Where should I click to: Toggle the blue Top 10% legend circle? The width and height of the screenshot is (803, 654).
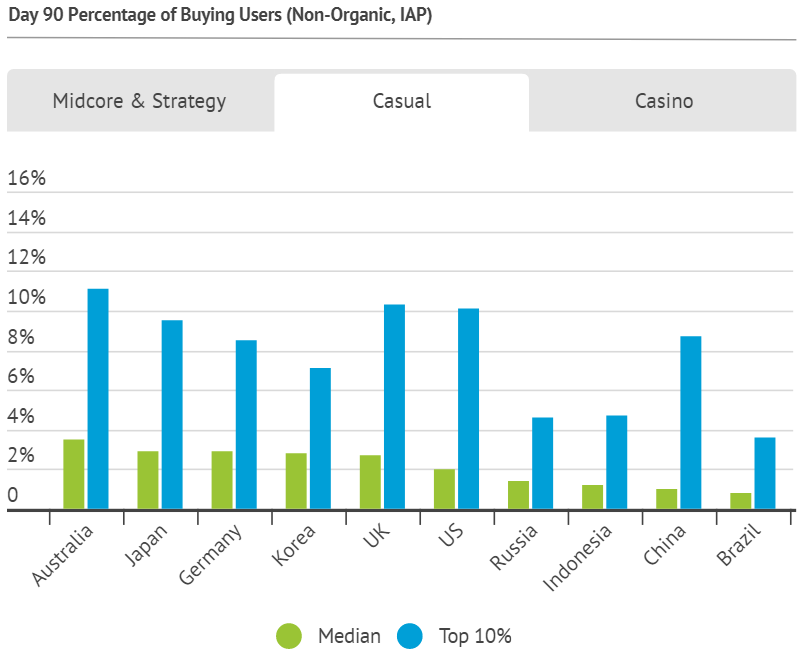coord(410,636)
